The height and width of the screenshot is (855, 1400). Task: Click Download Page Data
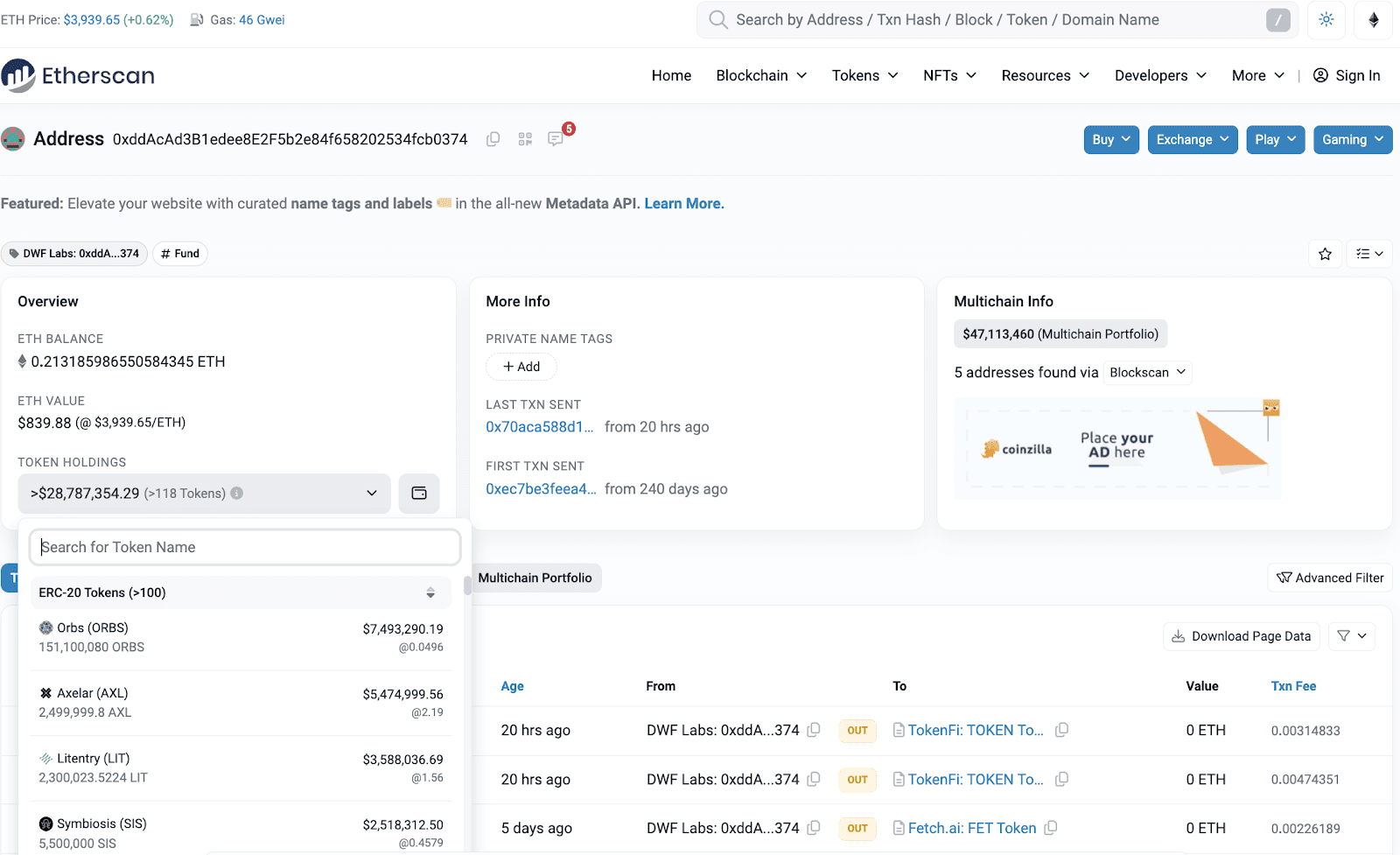1242,636
